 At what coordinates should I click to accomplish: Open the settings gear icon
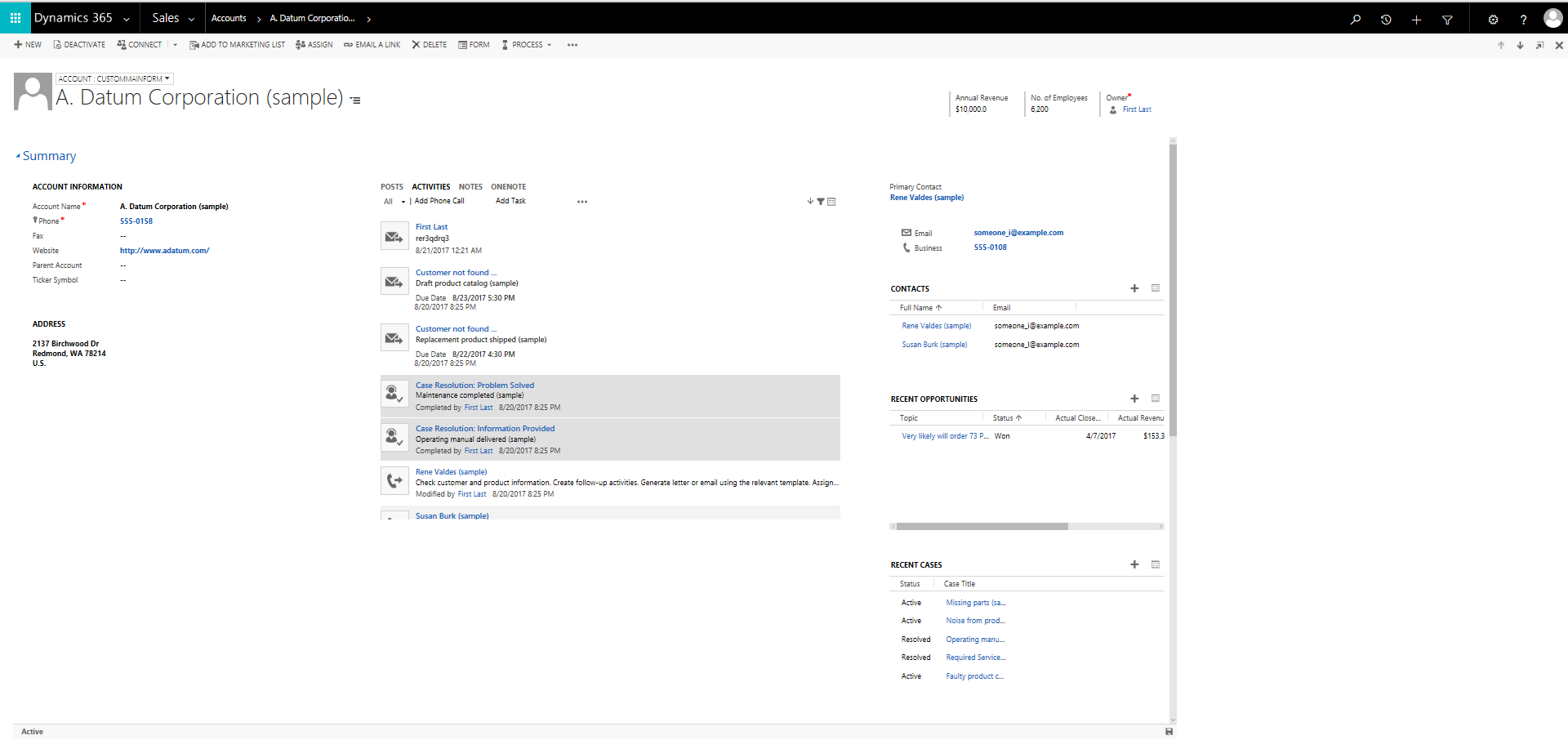[x=1493, y=20]
